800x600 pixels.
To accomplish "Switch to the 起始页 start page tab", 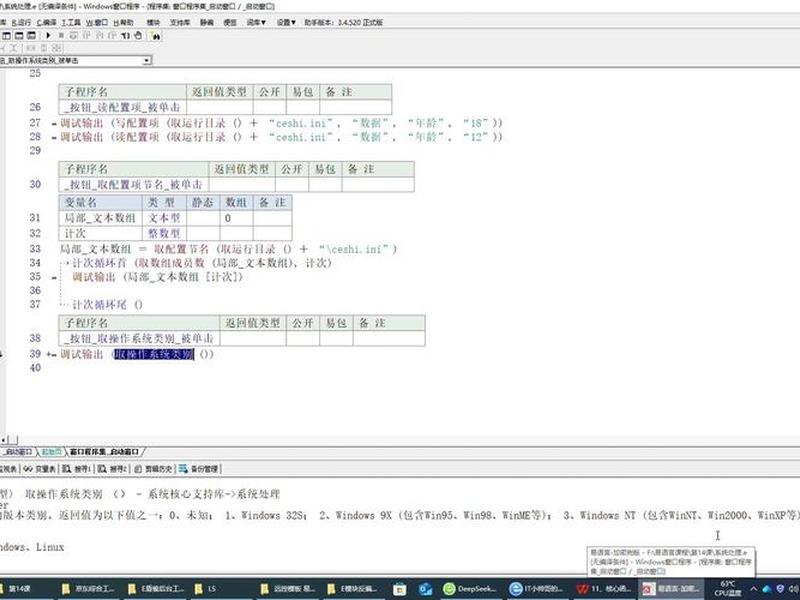I will tap(52, 452).
